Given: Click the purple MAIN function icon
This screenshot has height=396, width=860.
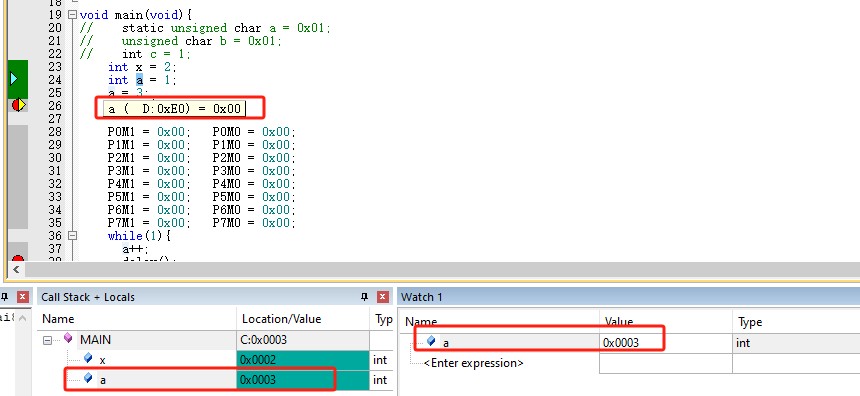Looking at the screenshot, I should [x=69, y=338].
